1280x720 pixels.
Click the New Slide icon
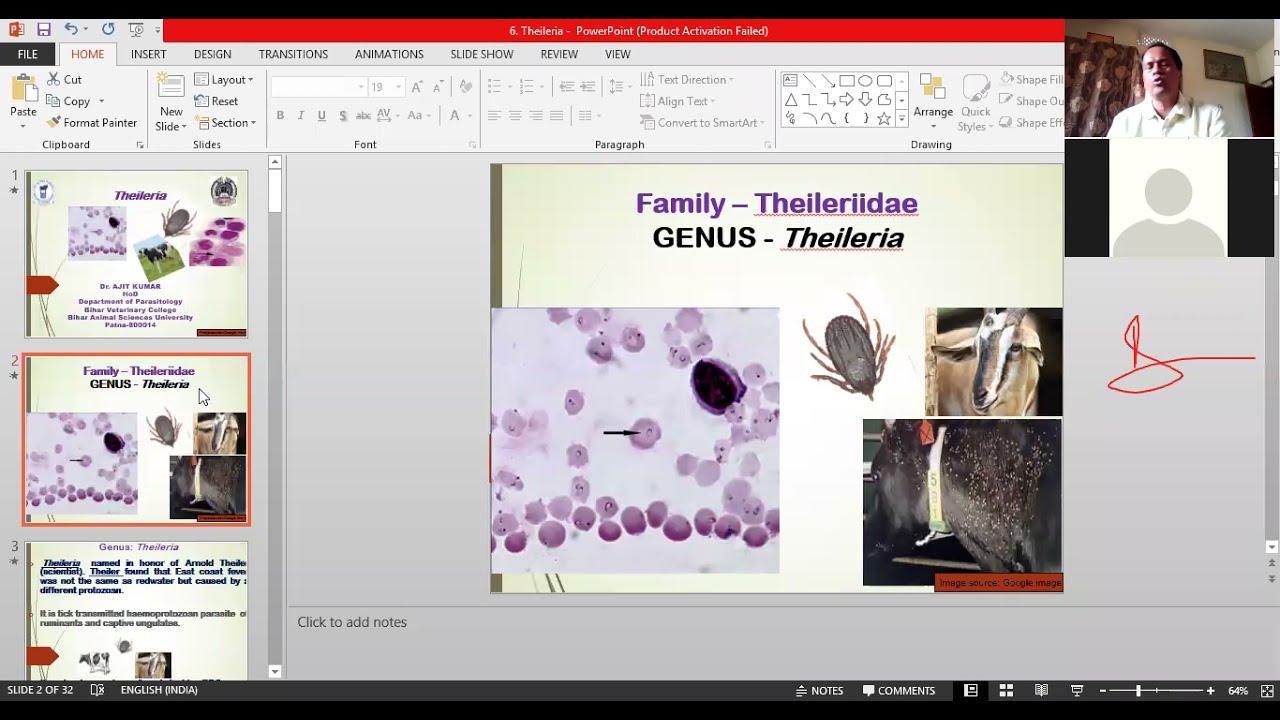tap(171, 87)
